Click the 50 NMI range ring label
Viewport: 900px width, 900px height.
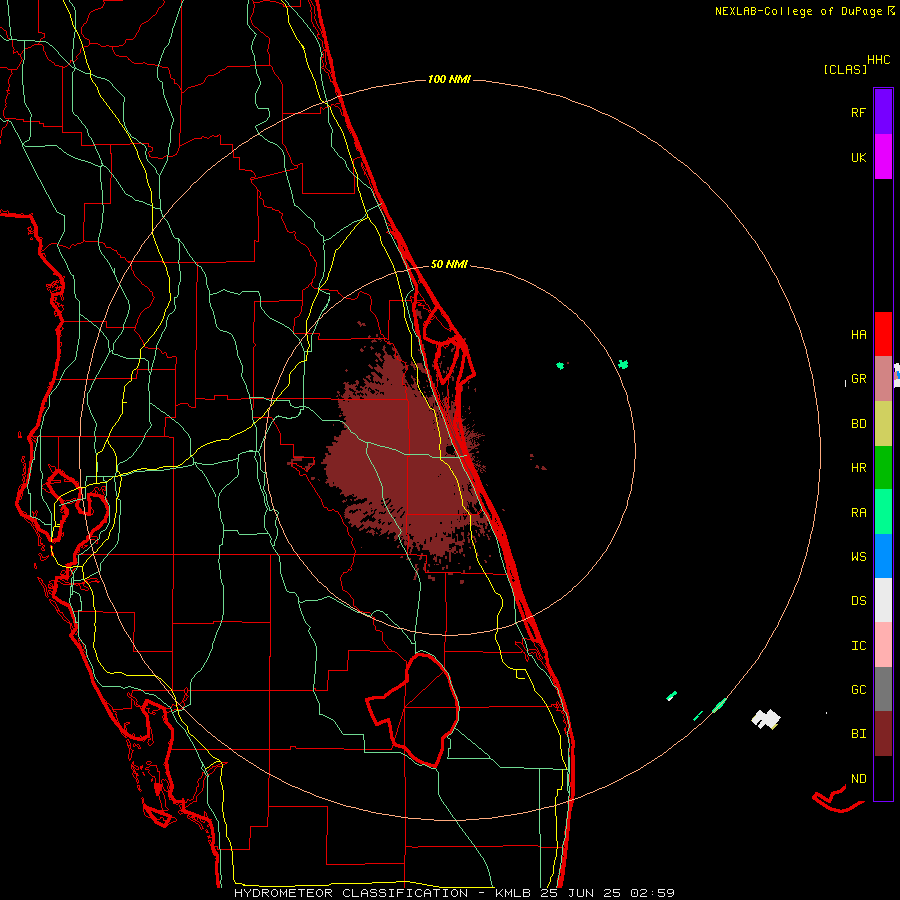click(x=449, y=265)
